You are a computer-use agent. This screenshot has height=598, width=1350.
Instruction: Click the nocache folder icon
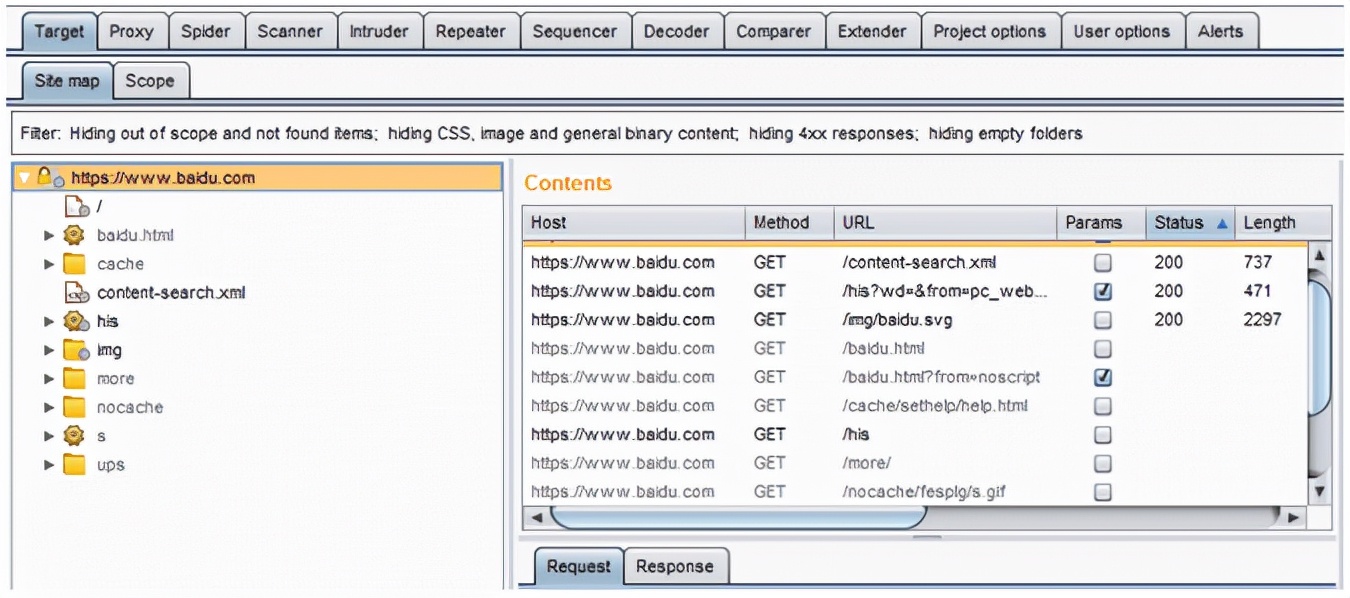(x=74, y=407)
